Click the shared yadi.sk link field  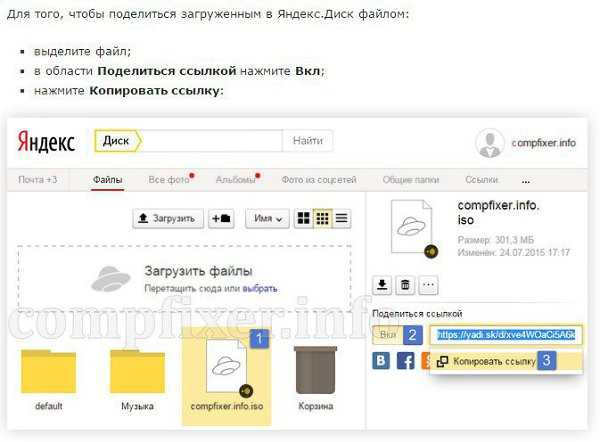[x=506, y=335]
